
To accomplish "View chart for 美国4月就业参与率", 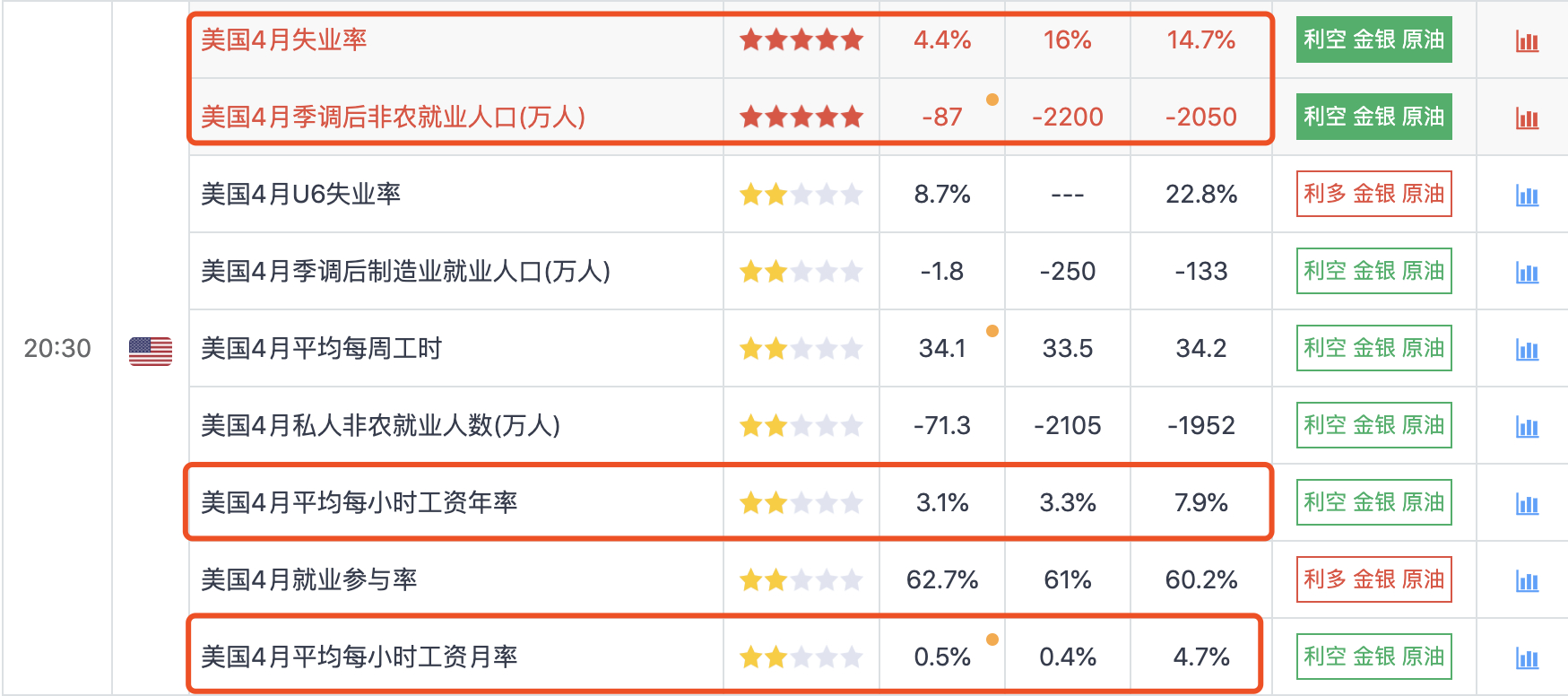I will (1527, 581).
